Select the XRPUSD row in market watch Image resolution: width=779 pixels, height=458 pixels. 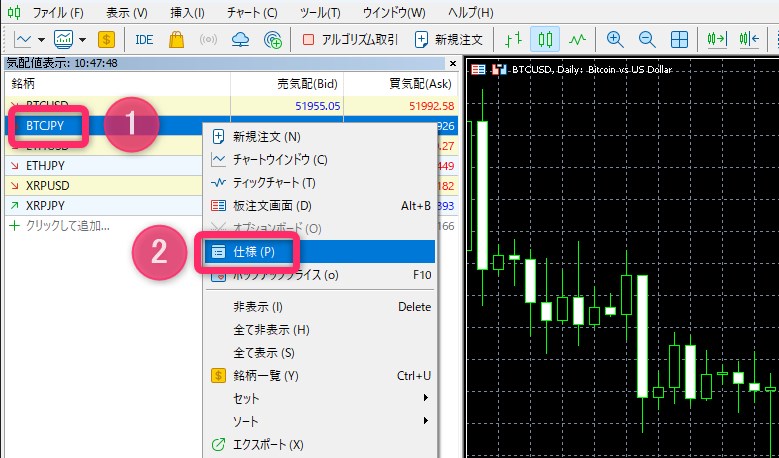(x=48, y=186)
